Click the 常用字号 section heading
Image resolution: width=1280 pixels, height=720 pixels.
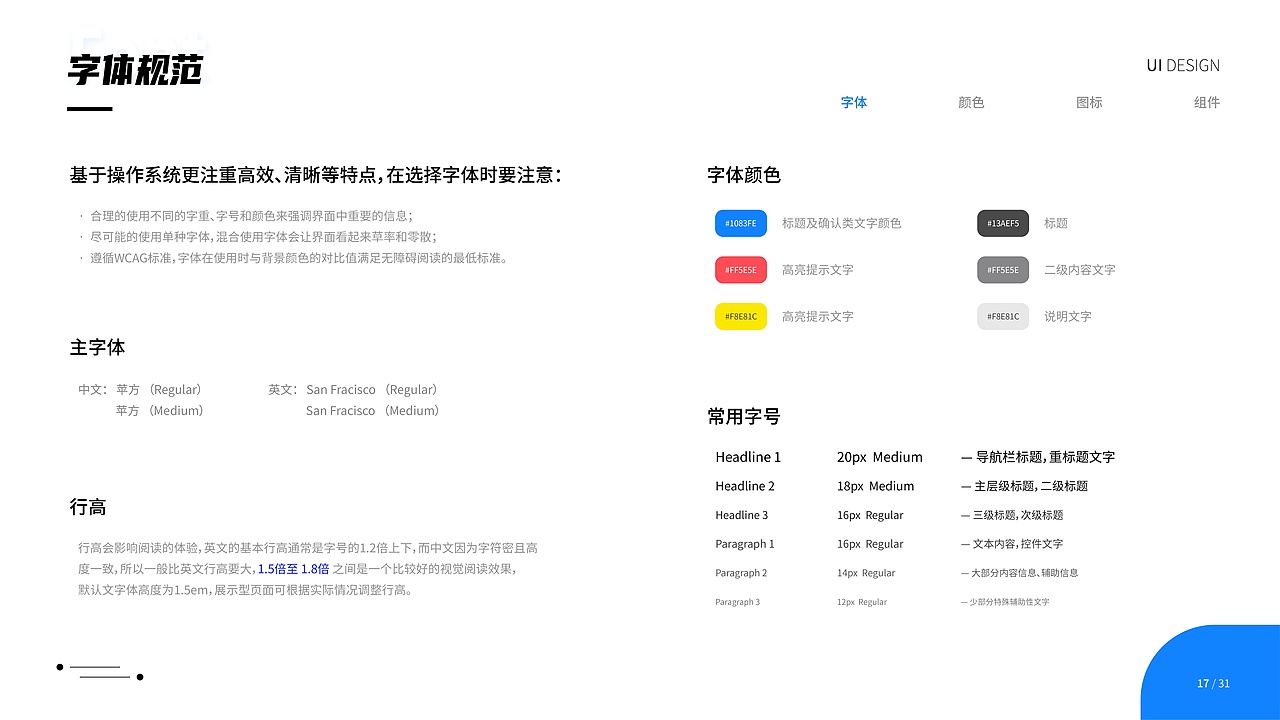pyautogui.click(x=743, y=417)
